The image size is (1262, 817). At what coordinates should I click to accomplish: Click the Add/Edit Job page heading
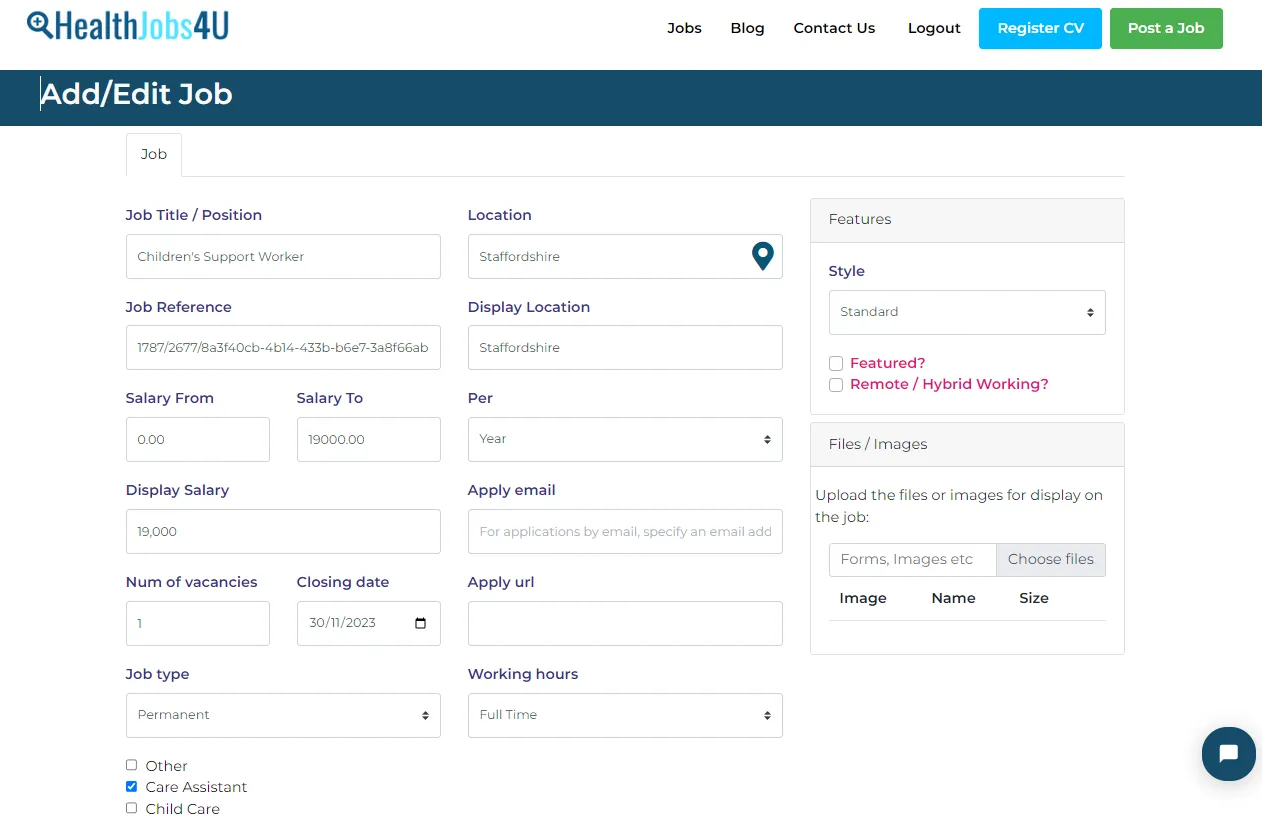coord(137,94)
